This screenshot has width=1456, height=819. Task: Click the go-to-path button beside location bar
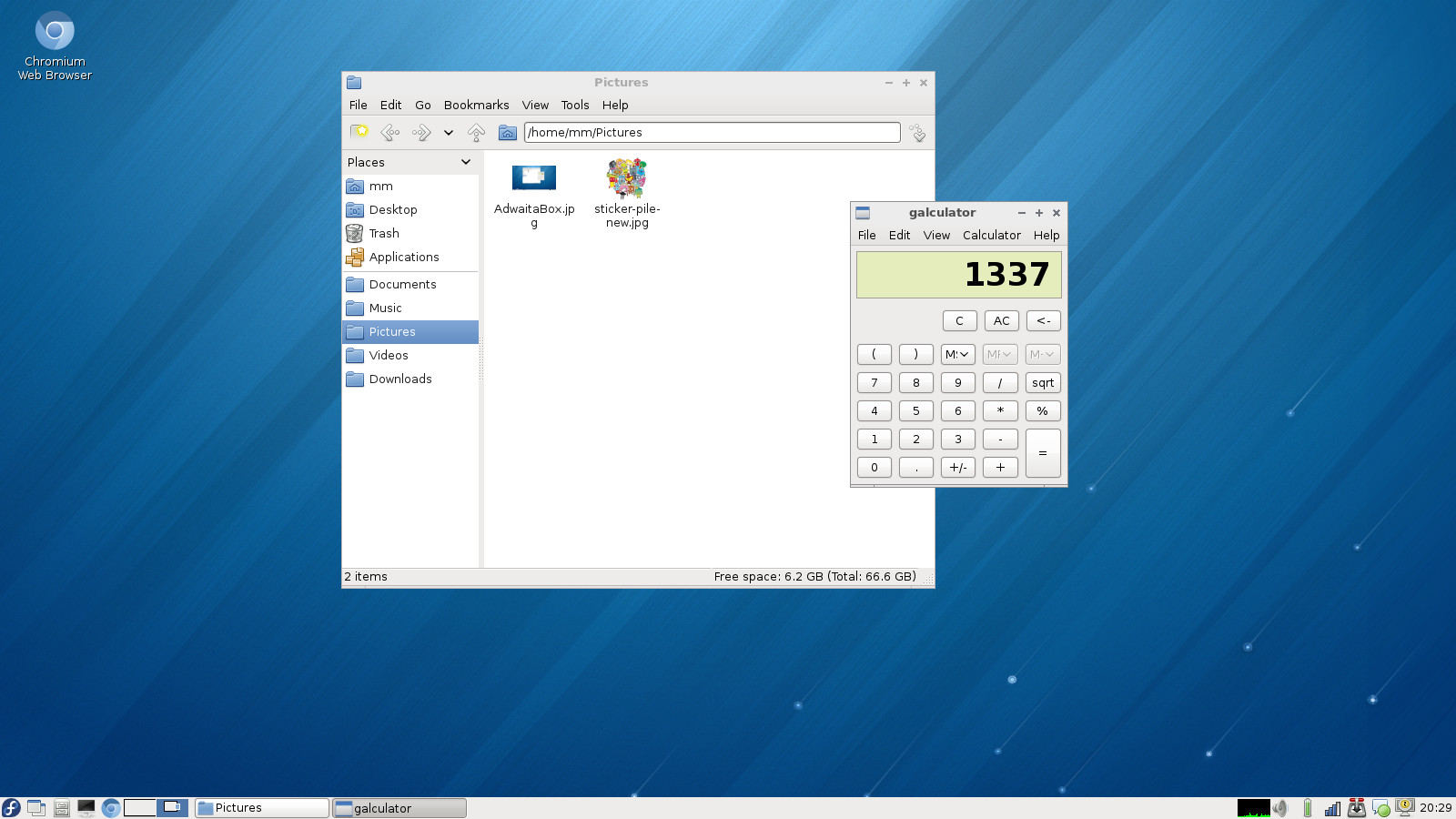[917, 133]
